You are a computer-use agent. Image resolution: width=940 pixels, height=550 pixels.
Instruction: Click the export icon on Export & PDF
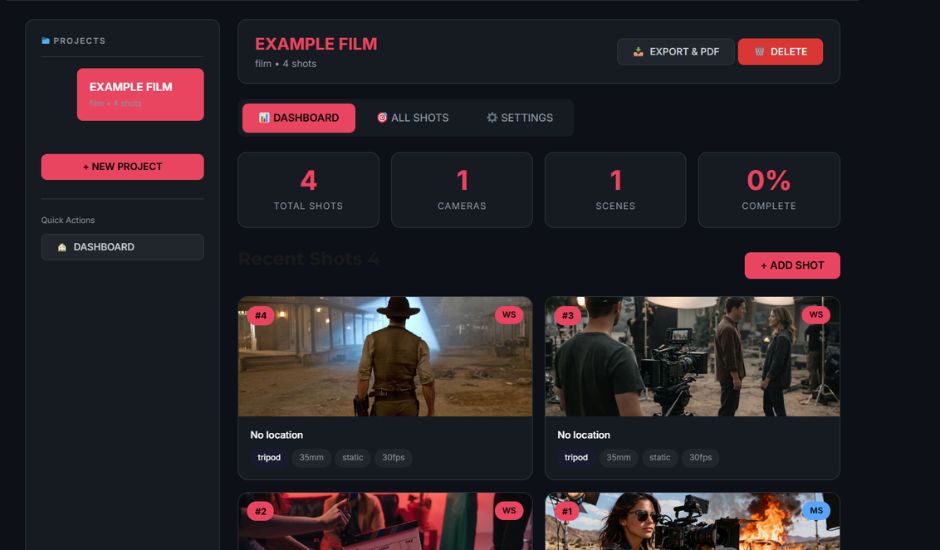(x=638, y=52)
